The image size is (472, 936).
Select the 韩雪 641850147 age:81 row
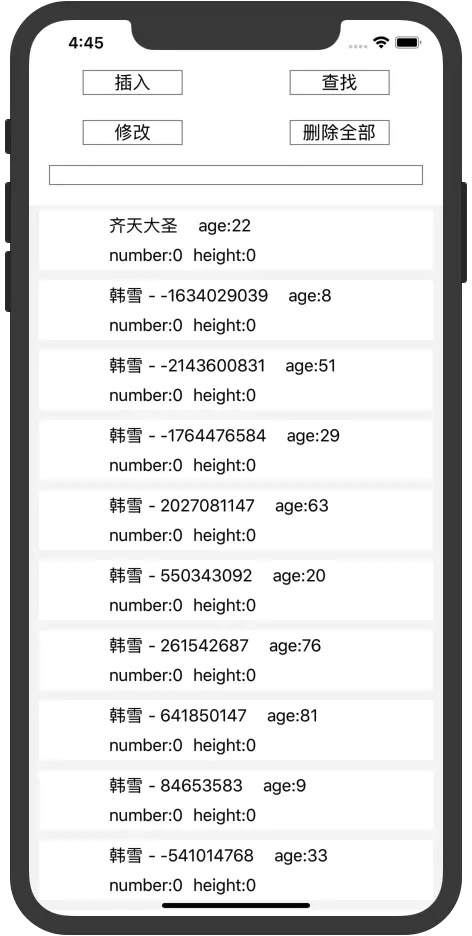pos(236,729)
